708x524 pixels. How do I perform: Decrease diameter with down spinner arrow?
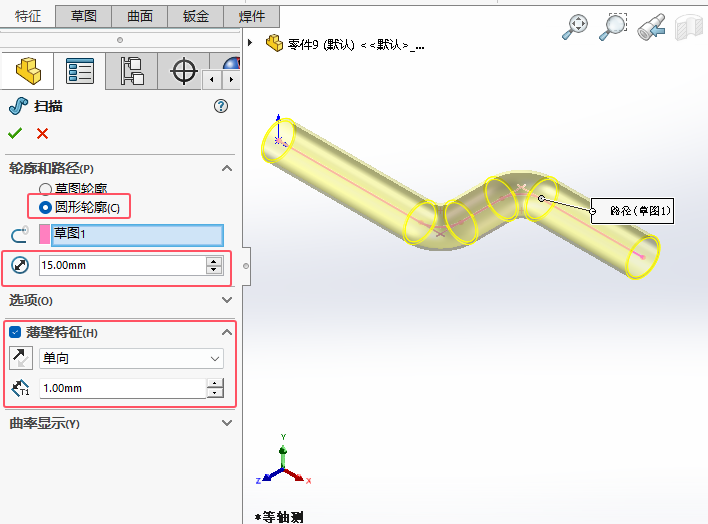(214, 270)
